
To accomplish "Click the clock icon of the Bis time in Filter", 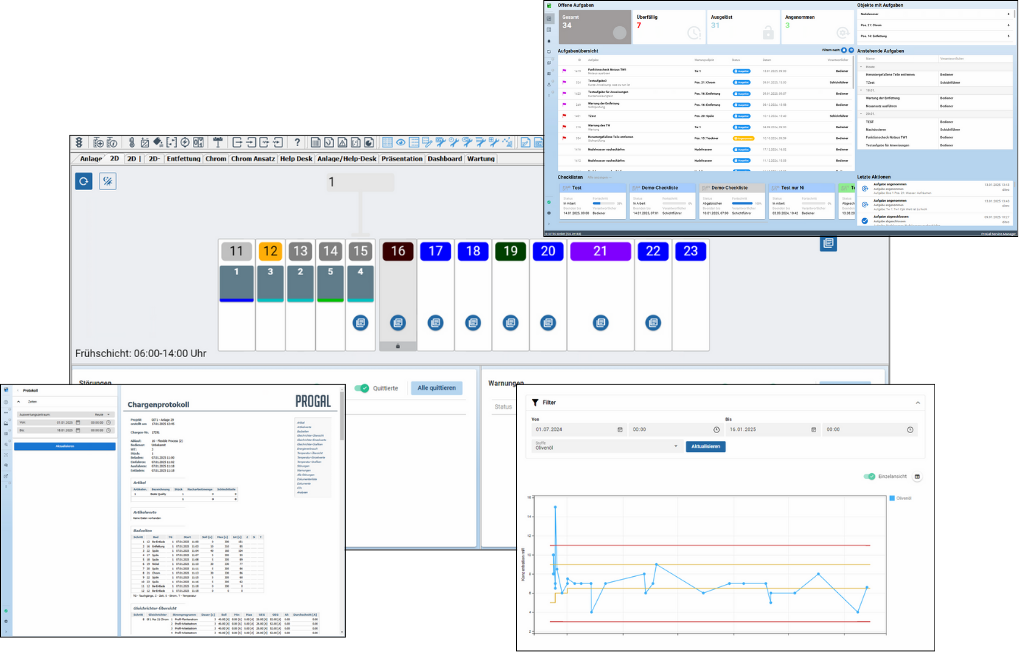I will 910,430.
